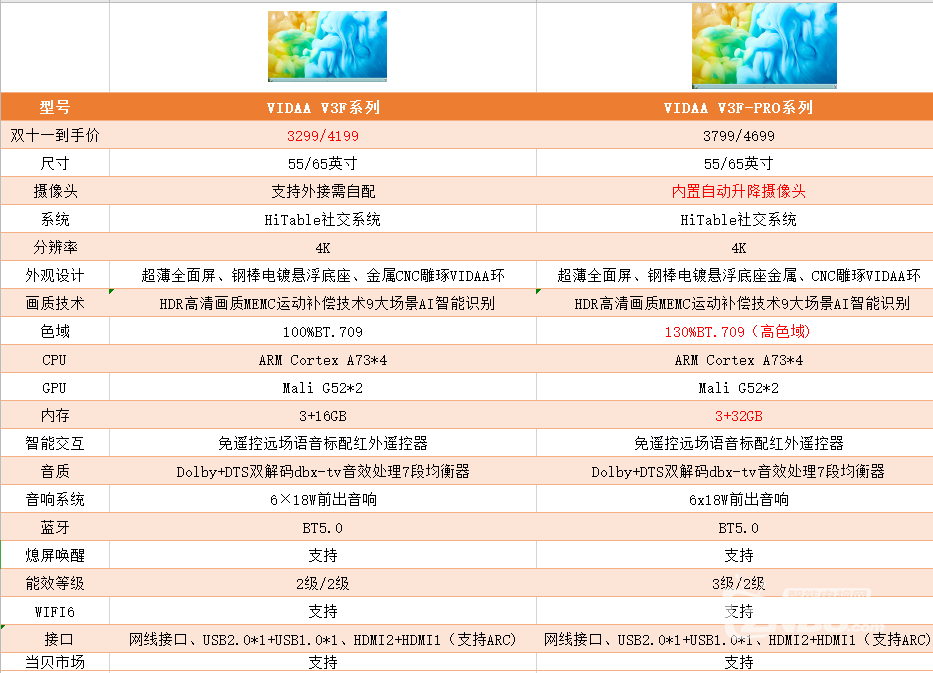This screenshot has height=673, width=933.
Task: Select the 双十一到手价 row label
Action: pyautogui.click(x=55, y=135)
